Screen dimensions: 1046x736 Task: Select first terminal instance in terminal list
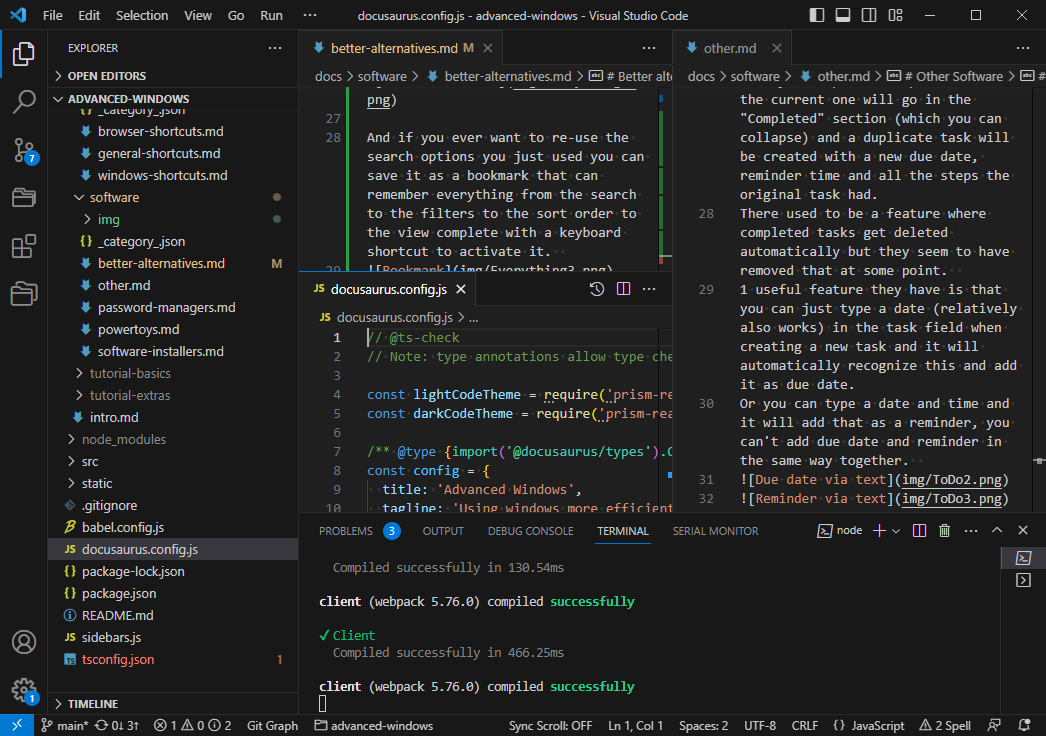(1023, 558)
